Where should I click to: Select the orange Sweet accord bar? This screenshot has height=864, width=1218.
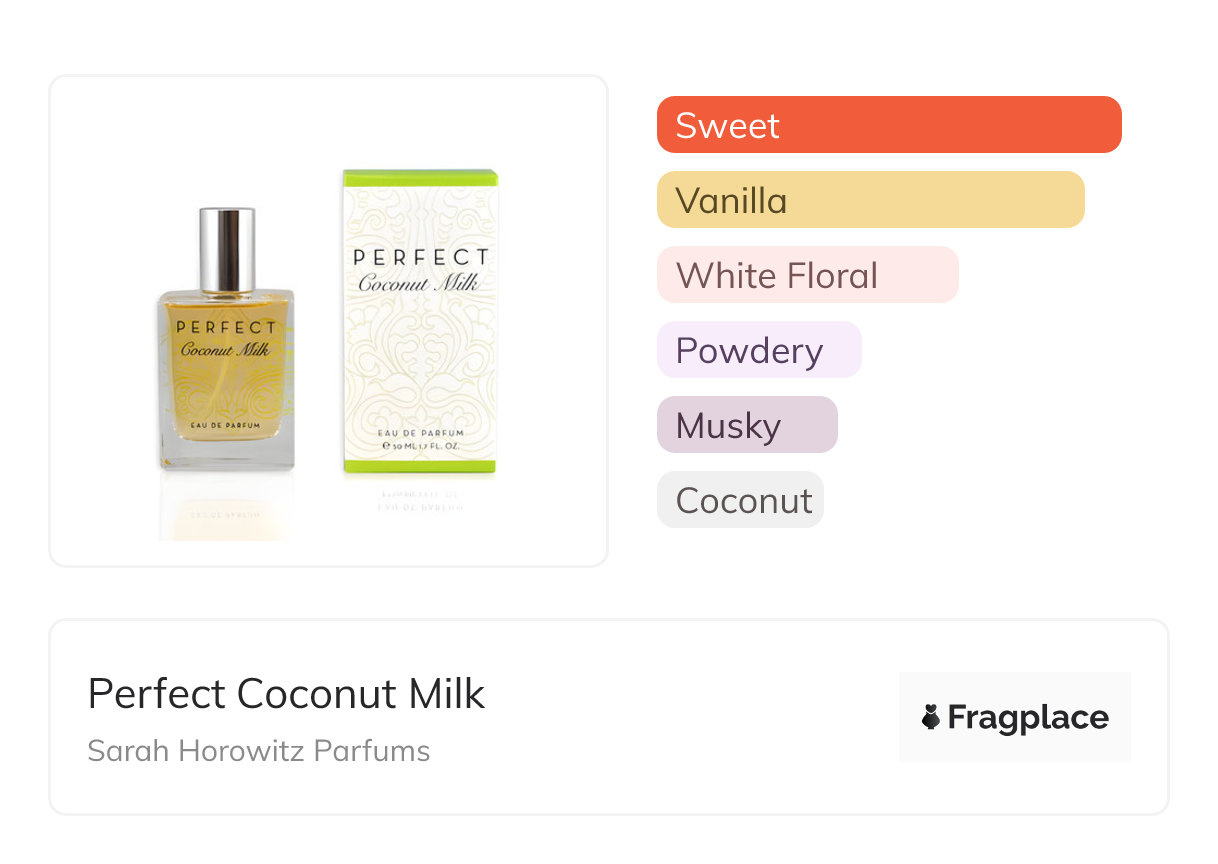click(x=888, y=125)
